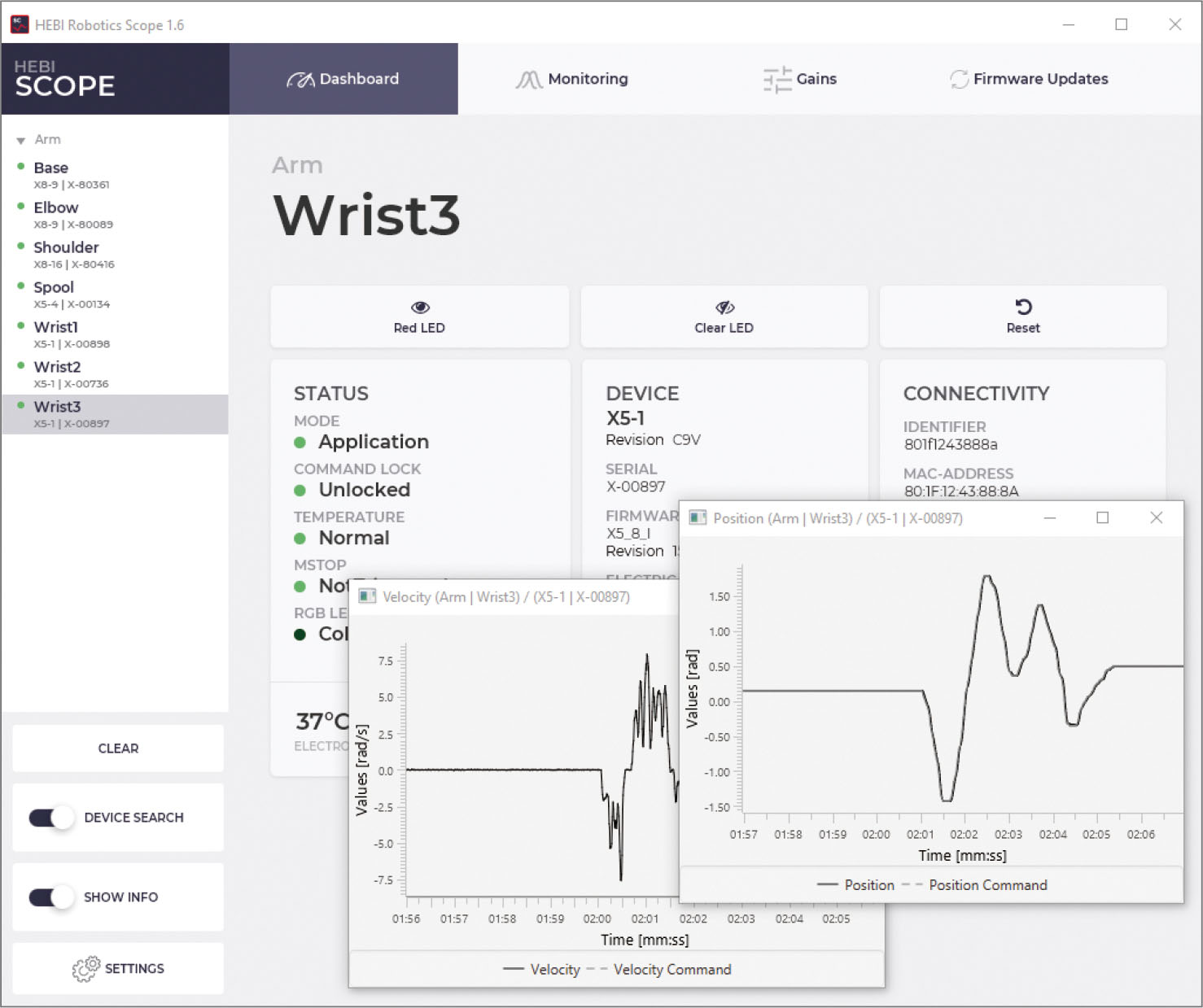
Task: Click the Velocity window chart icon
Action: 367,596
